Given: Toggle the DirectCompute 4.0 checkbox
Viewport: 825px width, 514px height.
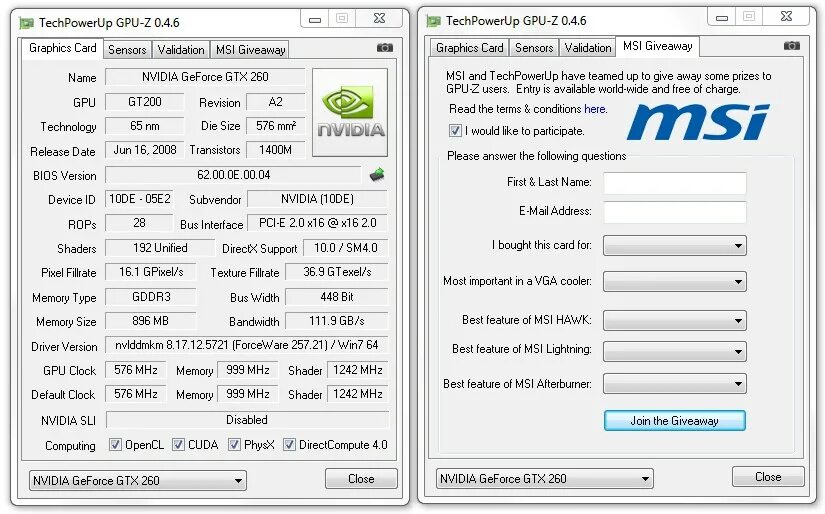Looking at the screenshot, I should 289,445.
